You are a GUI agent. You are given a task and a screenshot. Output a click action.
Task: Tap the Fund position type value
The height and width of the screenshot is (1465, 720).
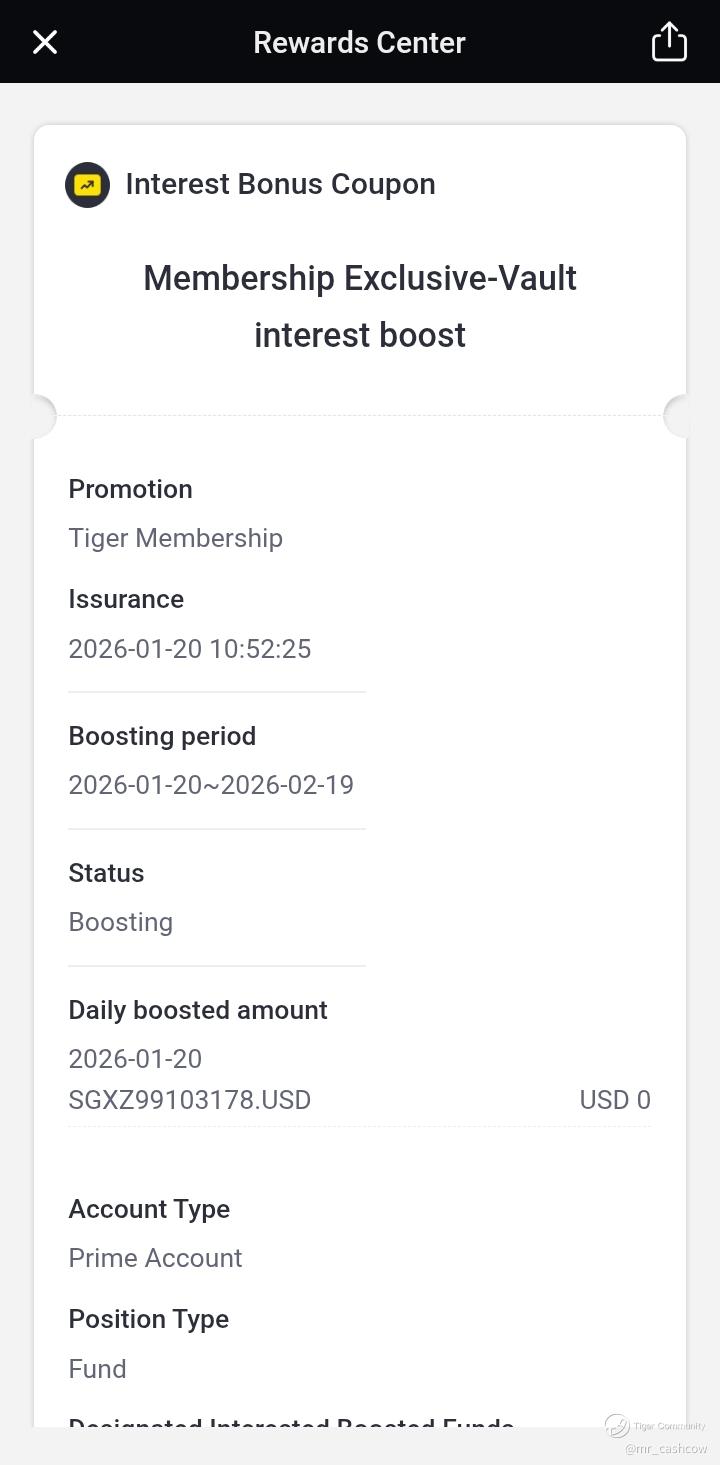click(x=97, y=1369)
